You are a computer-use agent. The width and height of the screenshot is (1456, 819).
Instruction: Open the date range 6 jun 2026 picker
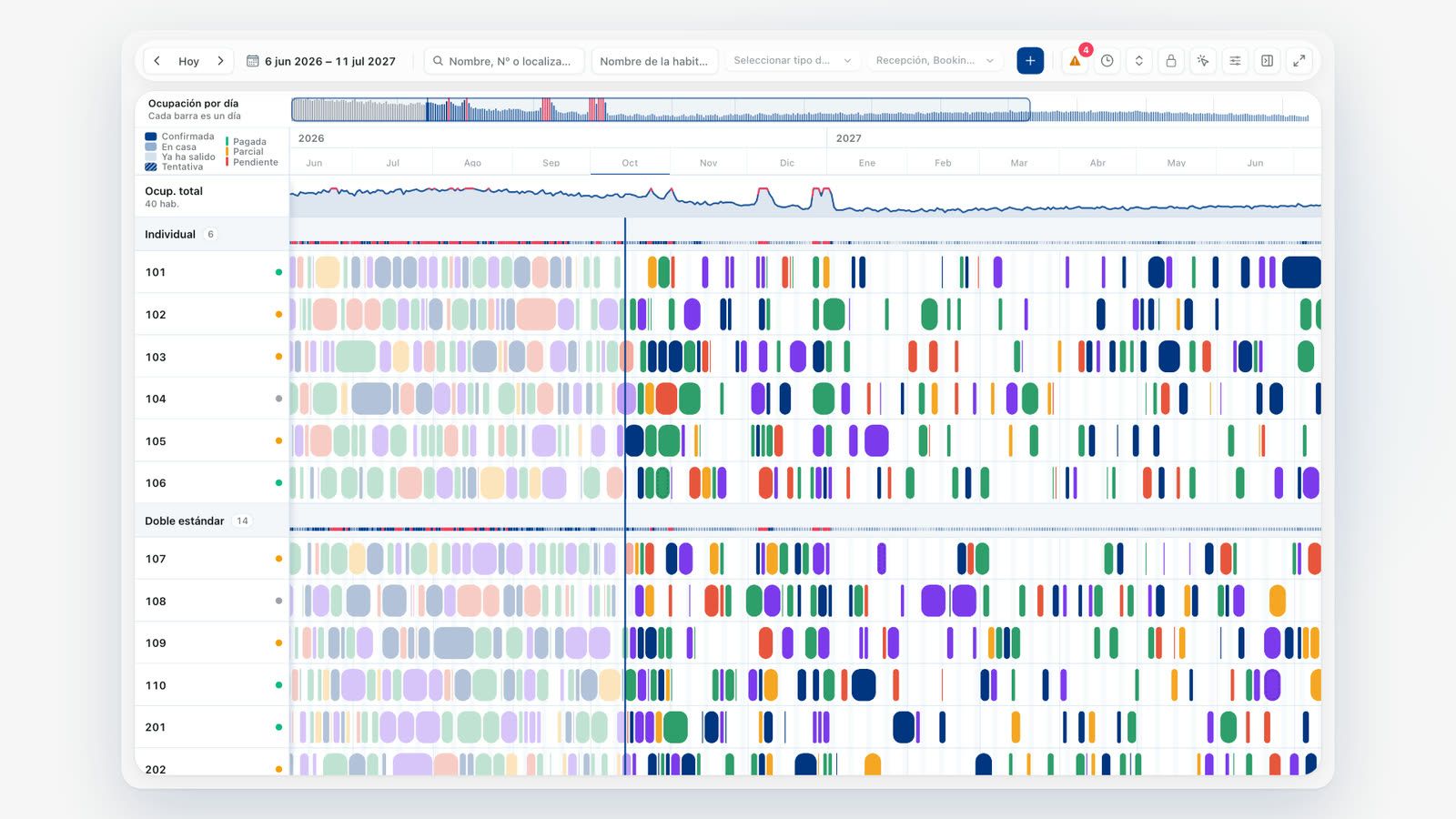coord(321,61)
